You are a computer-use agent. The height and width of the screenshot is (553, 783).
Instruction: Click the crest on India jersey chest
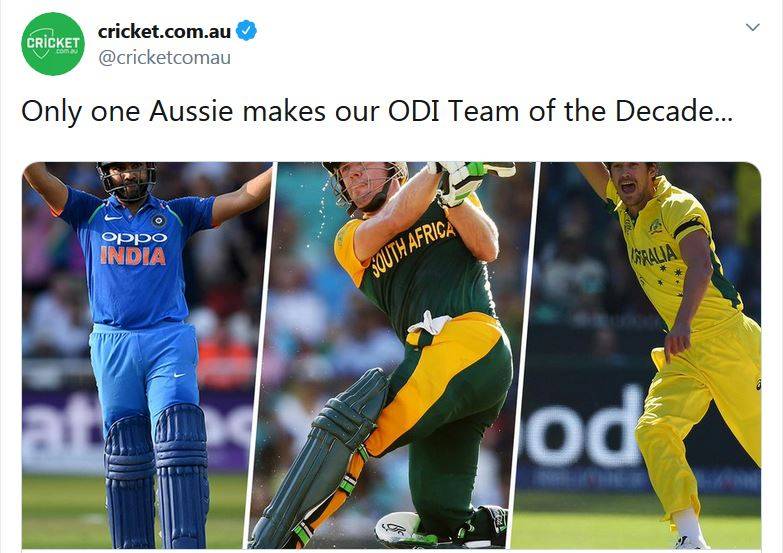158,220
